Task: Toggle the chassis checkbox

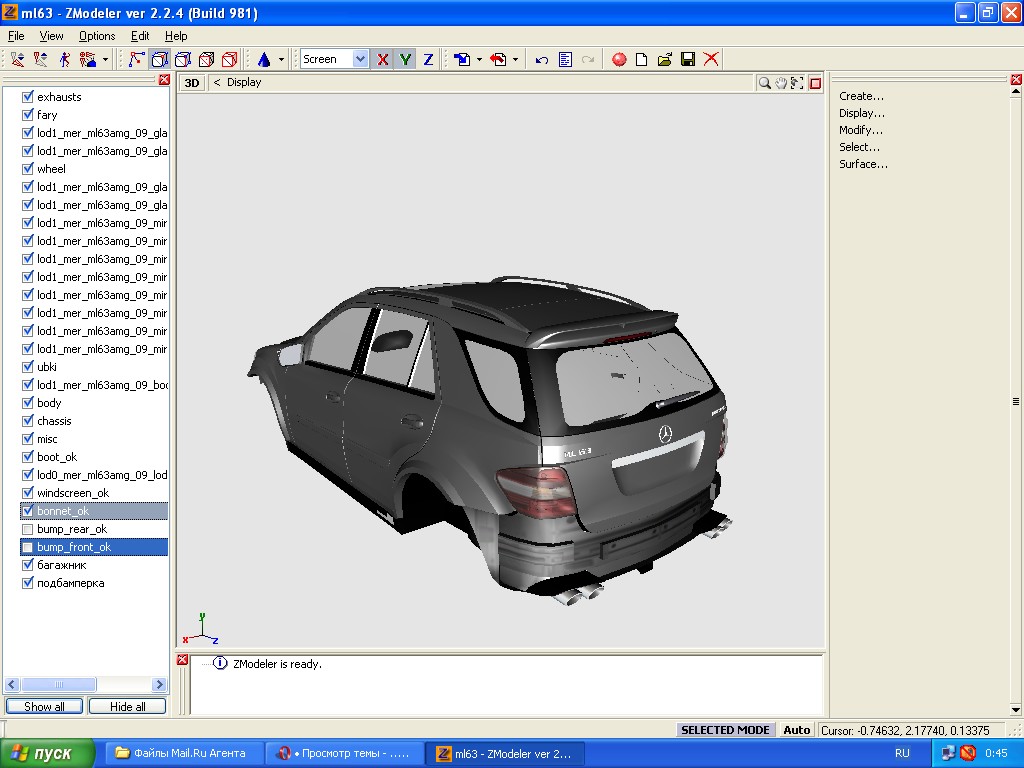Action: pos(27,421)
